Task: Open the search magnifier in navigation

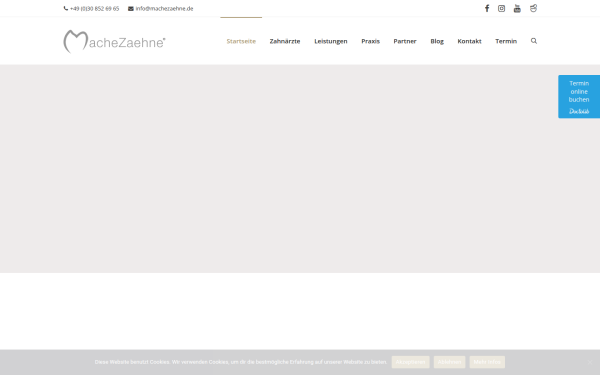Action: (x=534, y=41)
